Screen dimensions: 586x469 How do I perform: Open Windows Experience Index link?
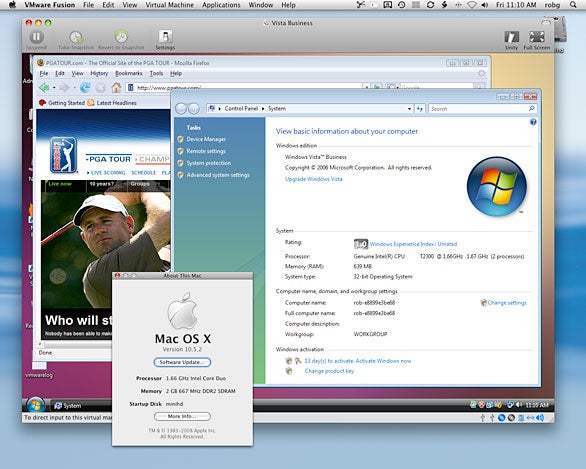(413, 244)
